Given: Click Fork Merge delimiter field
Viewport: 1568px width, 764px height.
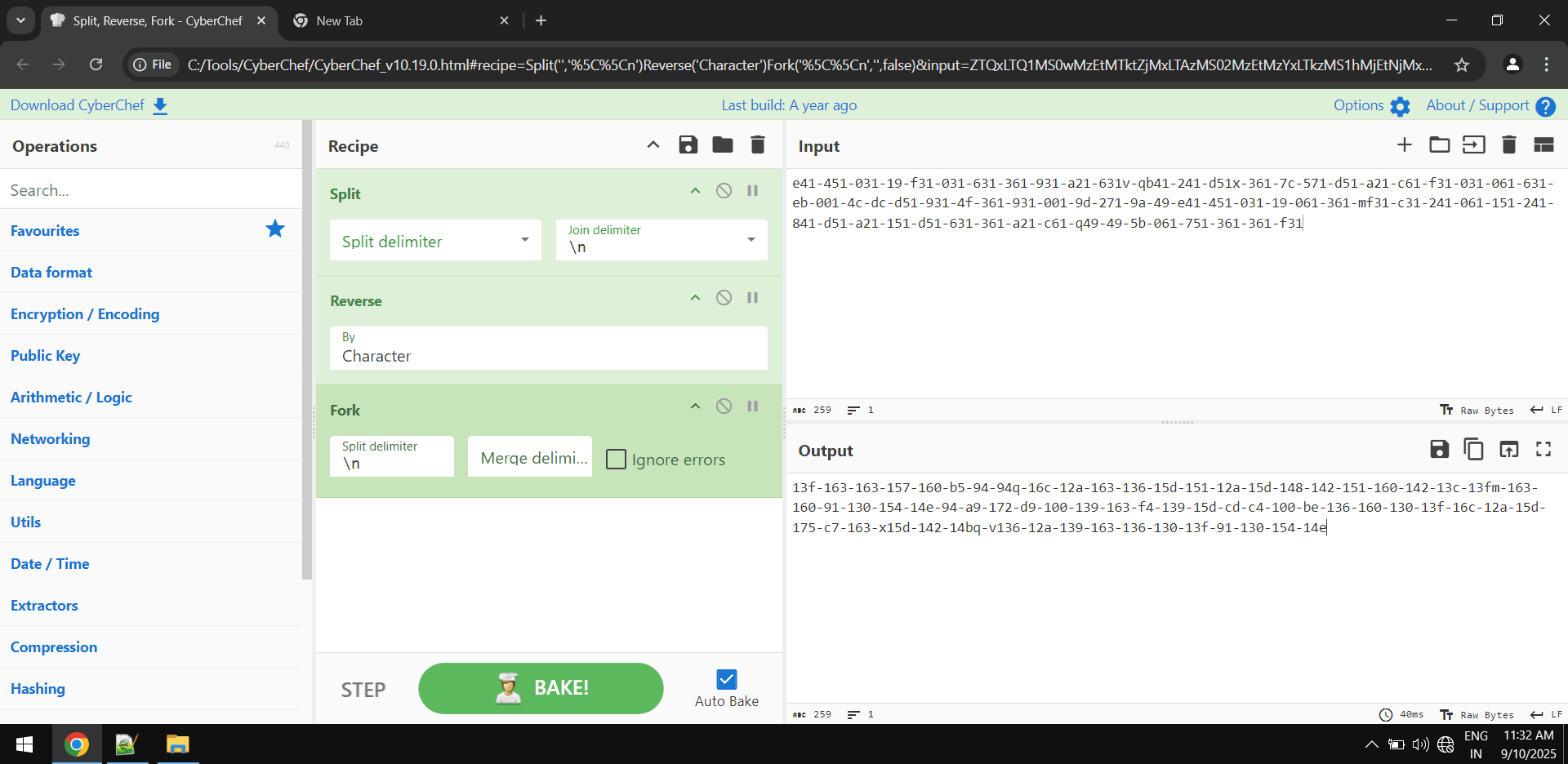Looking at the screenshot, I should [530, 455].
